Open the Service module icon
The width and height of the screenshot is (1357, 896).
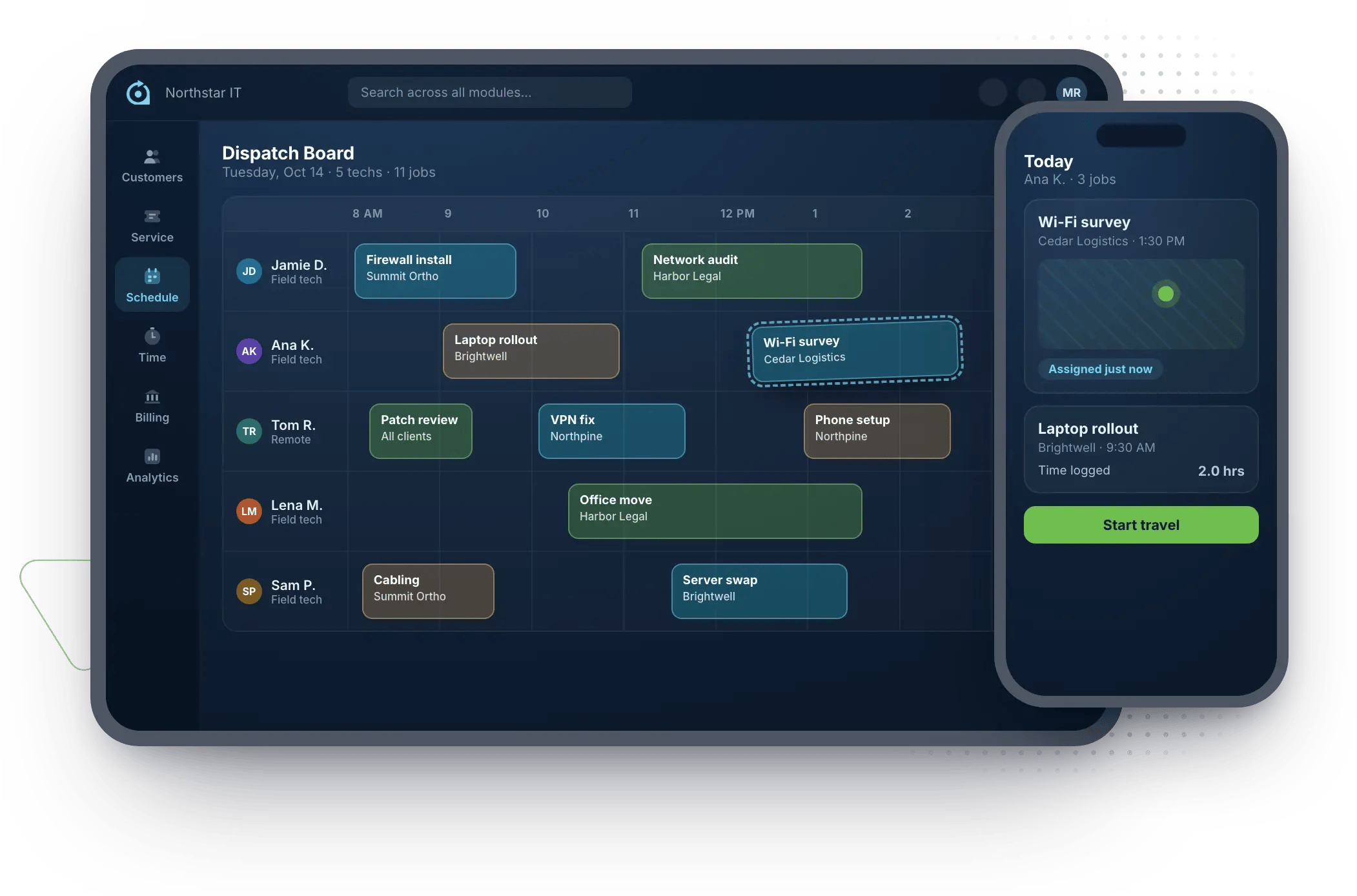pyautogui.click(x=152, y=216)
